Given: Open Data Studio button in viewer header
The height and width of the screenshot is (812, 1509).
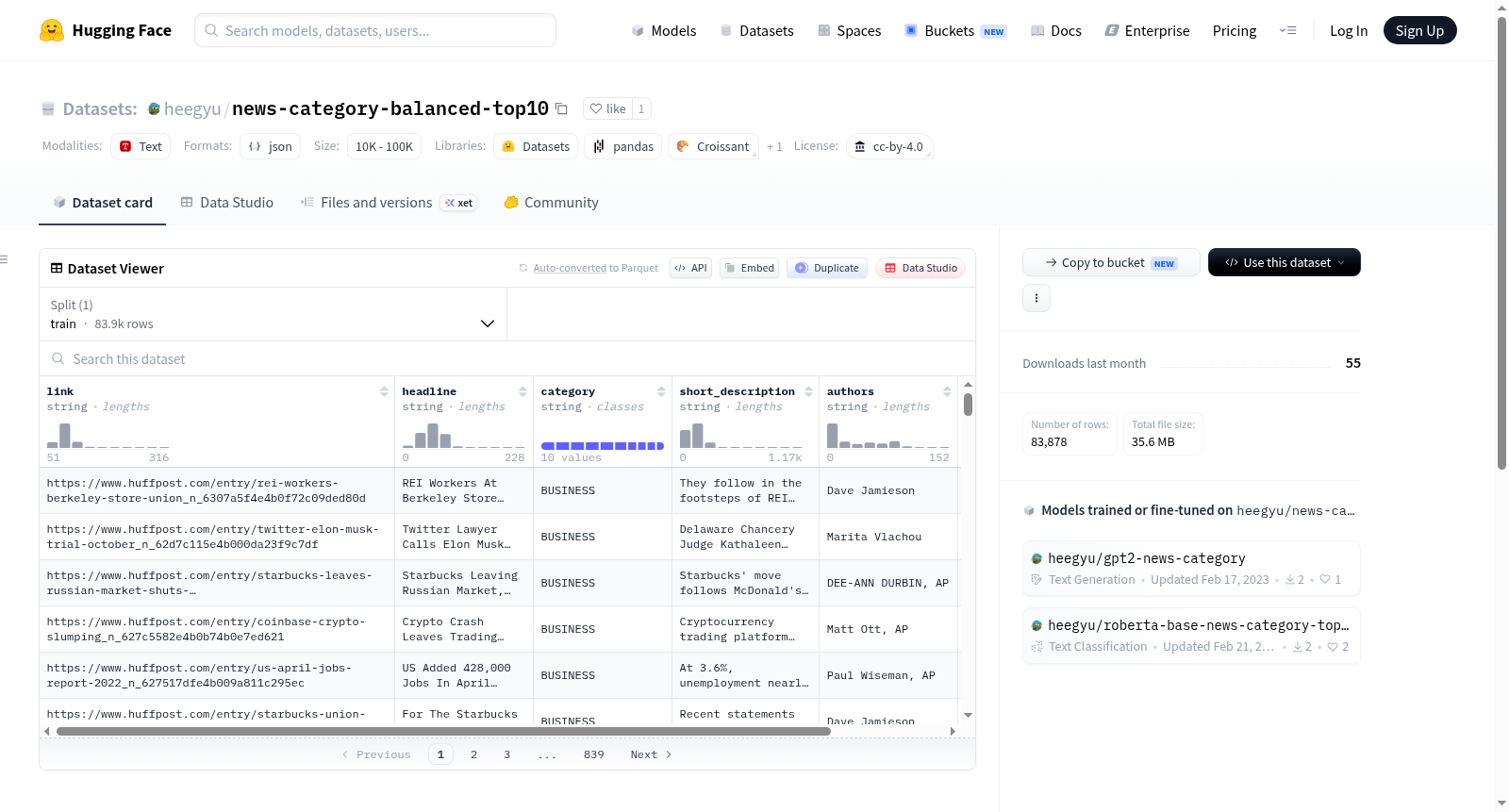Looking at the screenshot, I should [x=920, y=268].
